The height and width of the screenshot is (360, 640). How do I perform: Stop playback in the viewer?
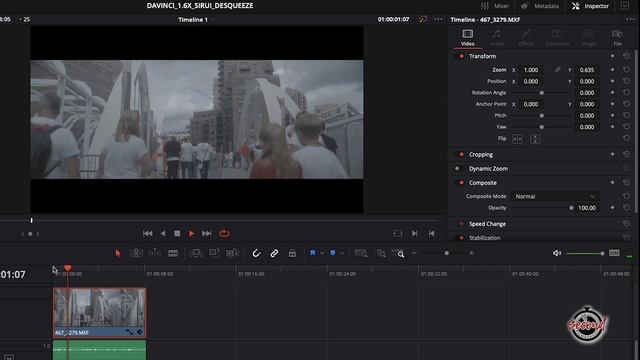[177, 233]
